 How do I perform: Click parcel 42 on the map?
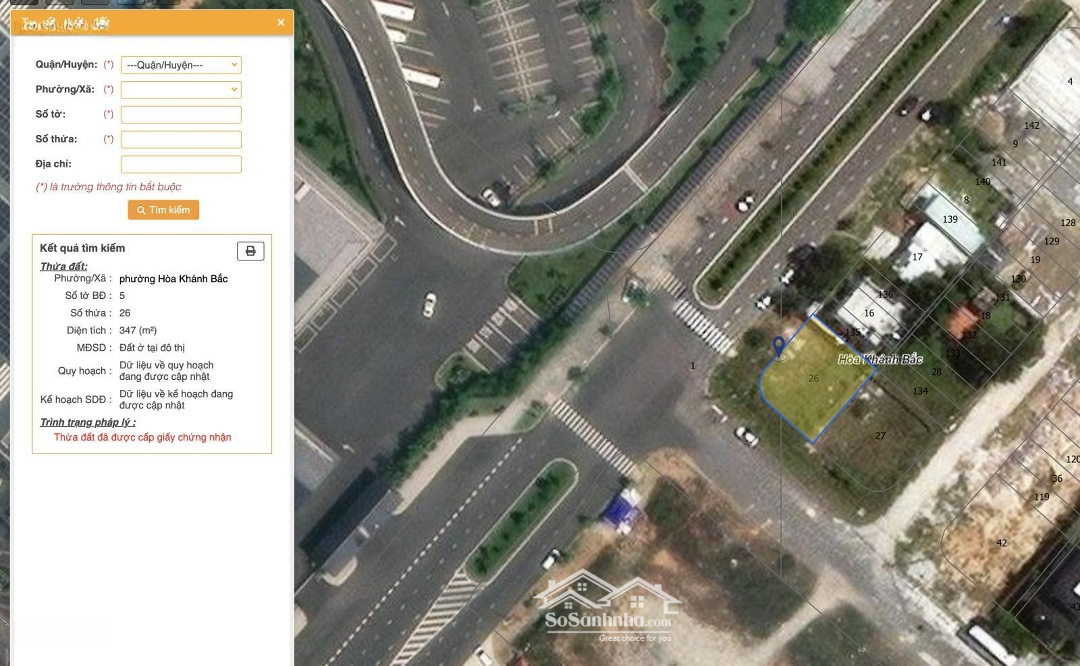point(1001,543)
